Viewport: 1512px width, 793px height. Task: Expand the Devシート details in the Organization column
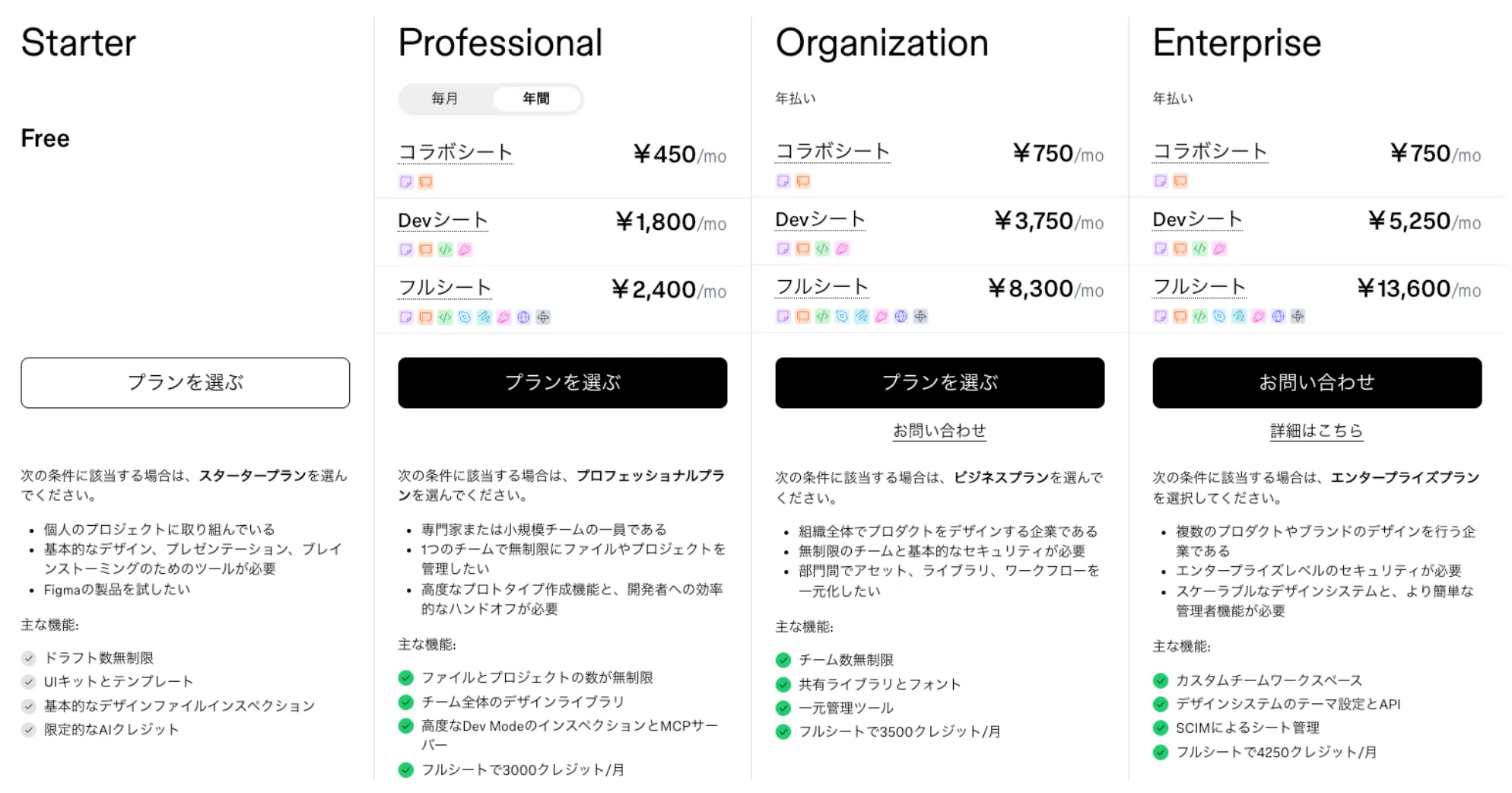[820, 219]
